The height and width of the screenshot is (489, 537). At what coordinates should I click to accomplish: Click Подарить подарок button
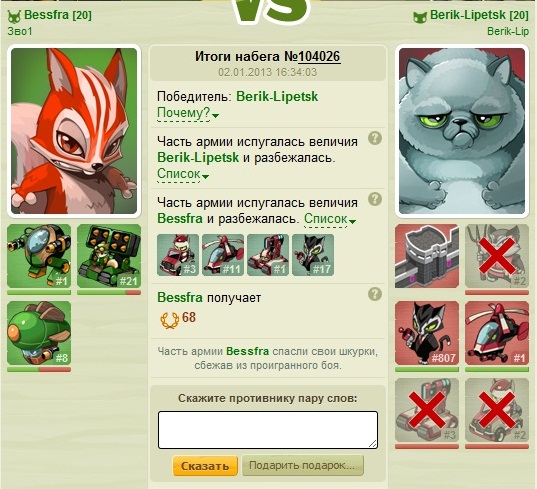(x=302, y=465)
